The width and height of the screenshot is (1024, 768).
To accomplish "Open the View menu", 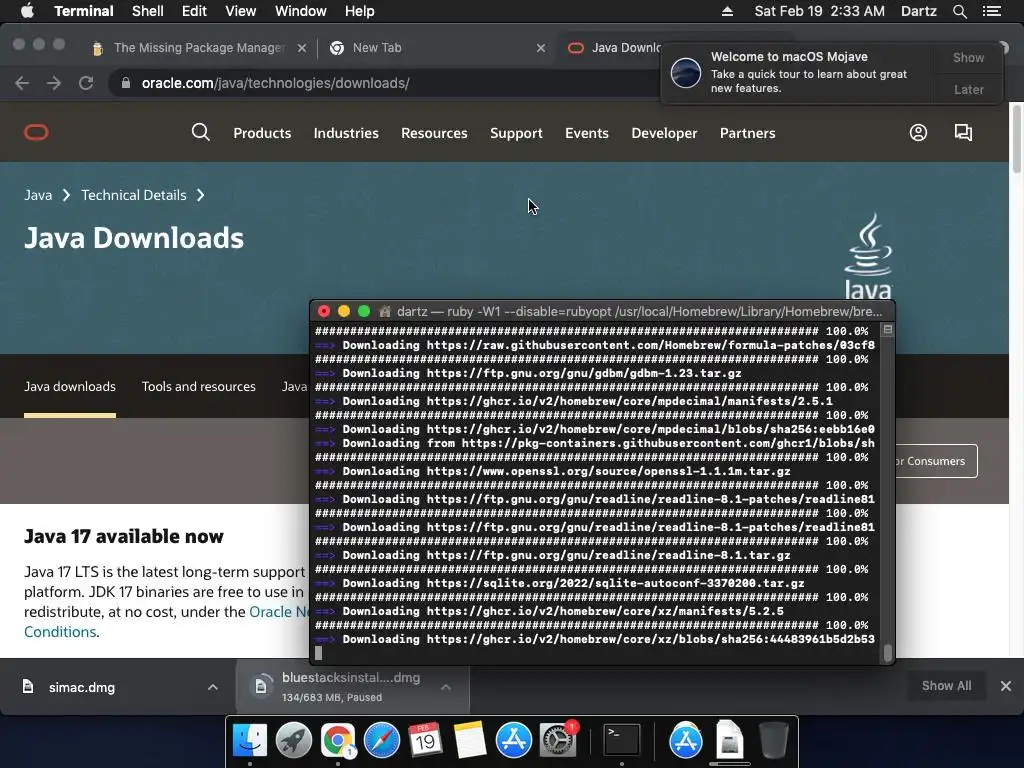I will [x=240, y=11].
